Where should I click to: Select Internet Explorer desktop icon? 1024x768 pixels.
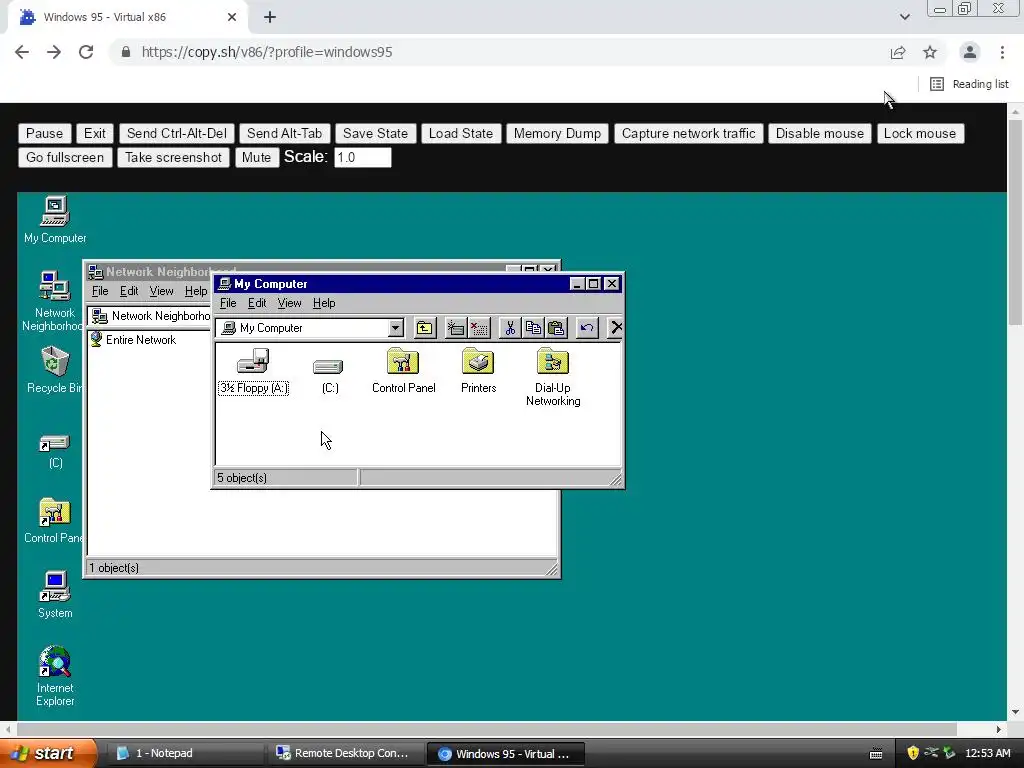(x=55, y=676)
